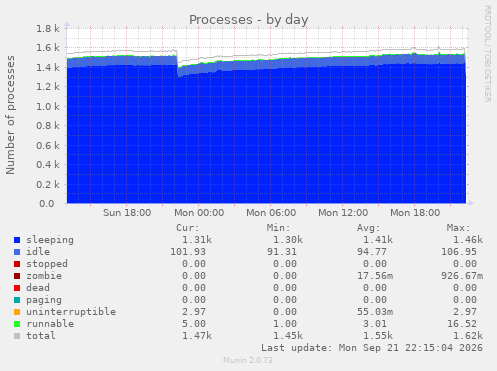Image resolution: width=497 pixels, height=371 pixels.
Task: Click the 'Mon 18:00' time axis label
Action: click(x=415, y=213)
